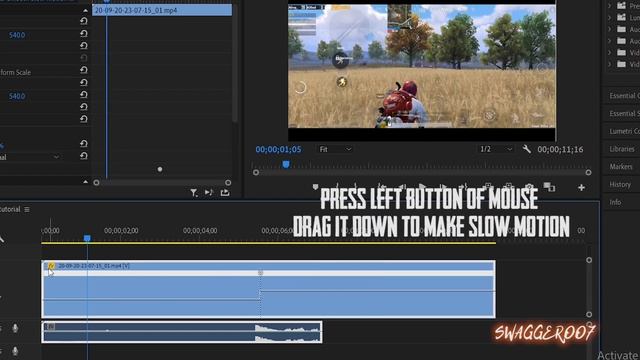The height and width of the screenshot is (360, 640).
Task: Click the upper vertical zoom handle of the timeline
Action: (x=589, y=260)
